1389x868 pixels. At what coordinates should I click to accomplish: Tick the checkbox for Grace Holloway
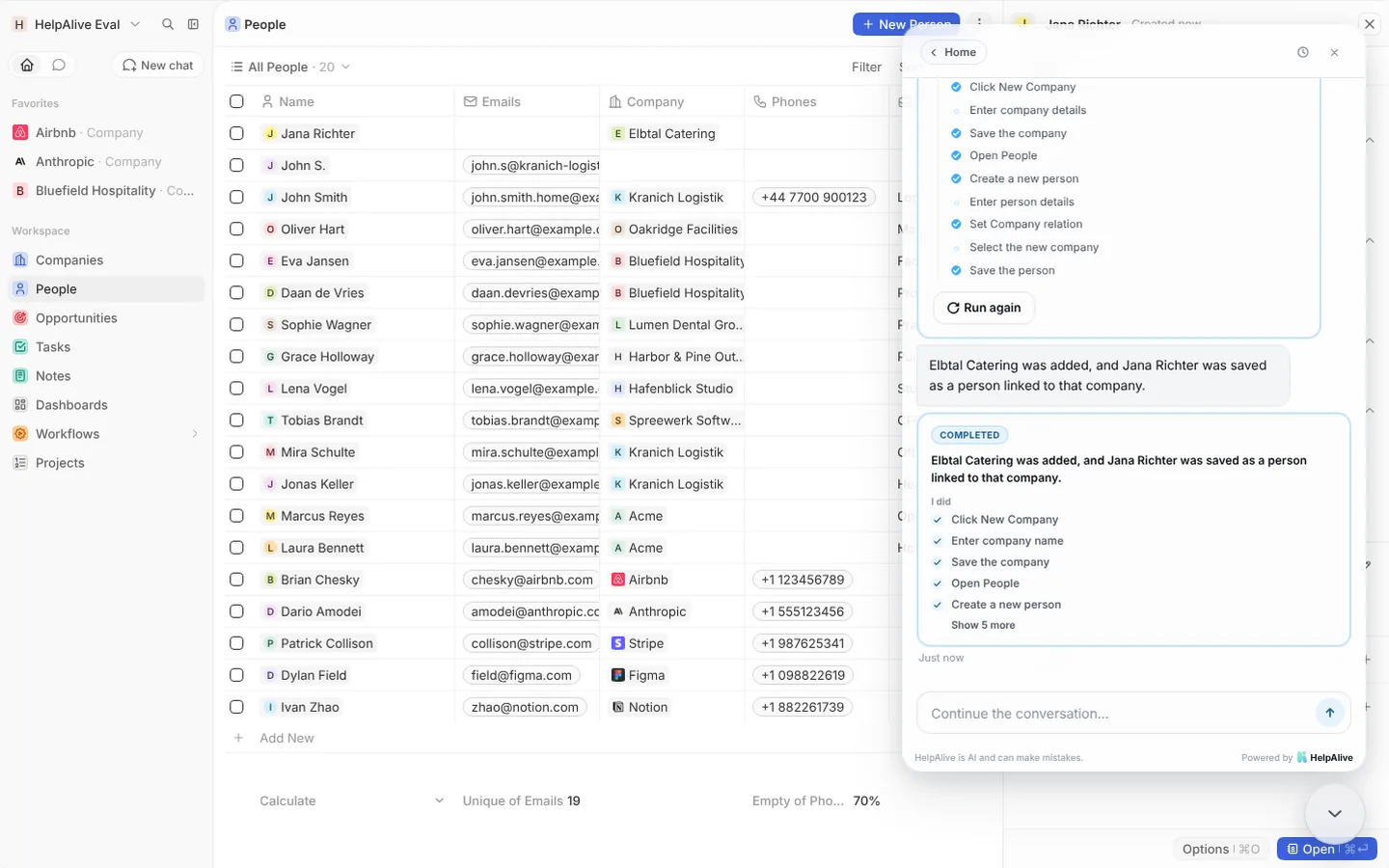click(x=236, y=356)
